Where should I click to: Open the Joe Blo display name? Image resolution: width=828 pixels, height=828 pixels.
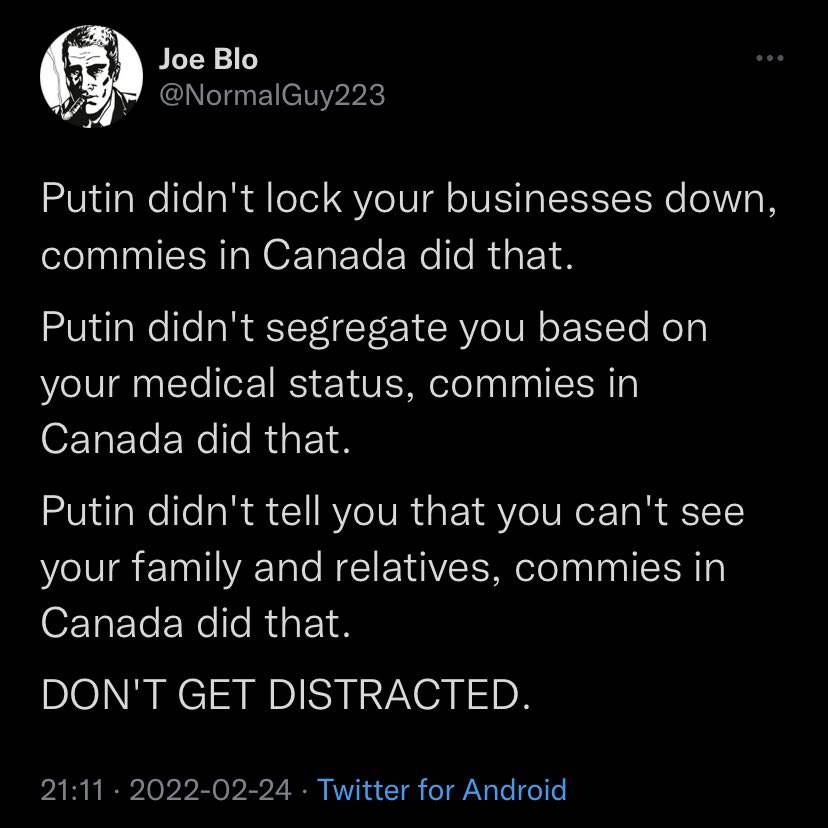click(208, 60)
